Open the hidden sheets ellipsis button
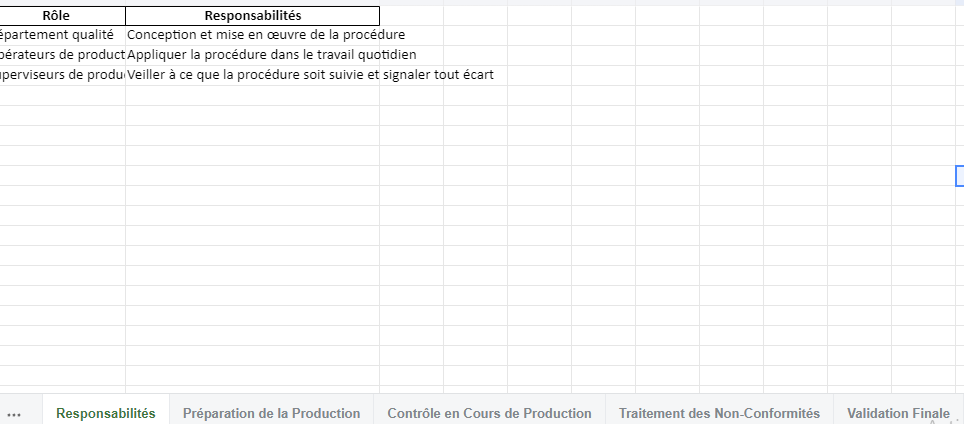 click(x=14, y=413)
